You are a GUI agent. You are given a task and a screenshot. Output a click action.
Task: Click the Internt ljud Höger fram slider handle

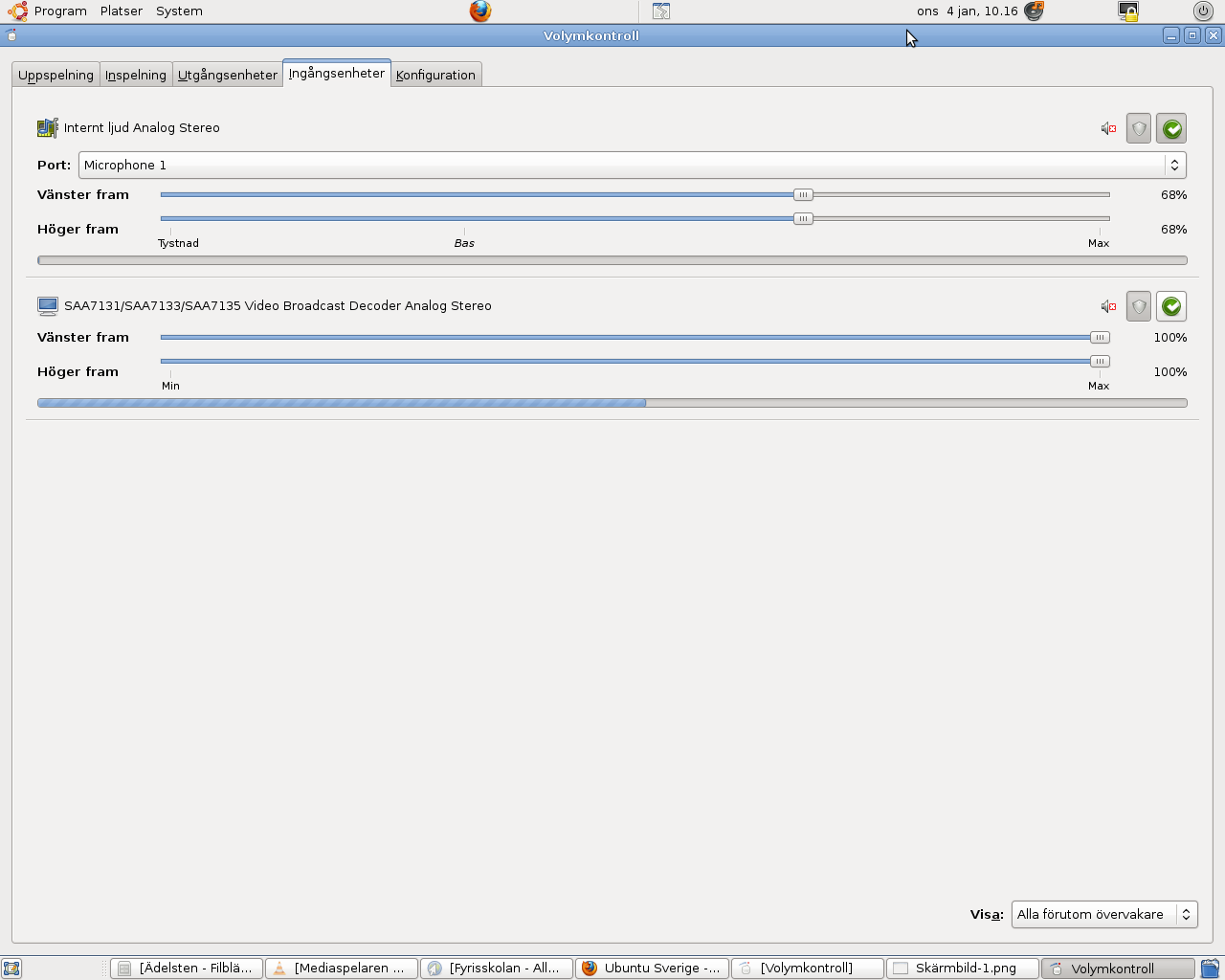[803, 218]
